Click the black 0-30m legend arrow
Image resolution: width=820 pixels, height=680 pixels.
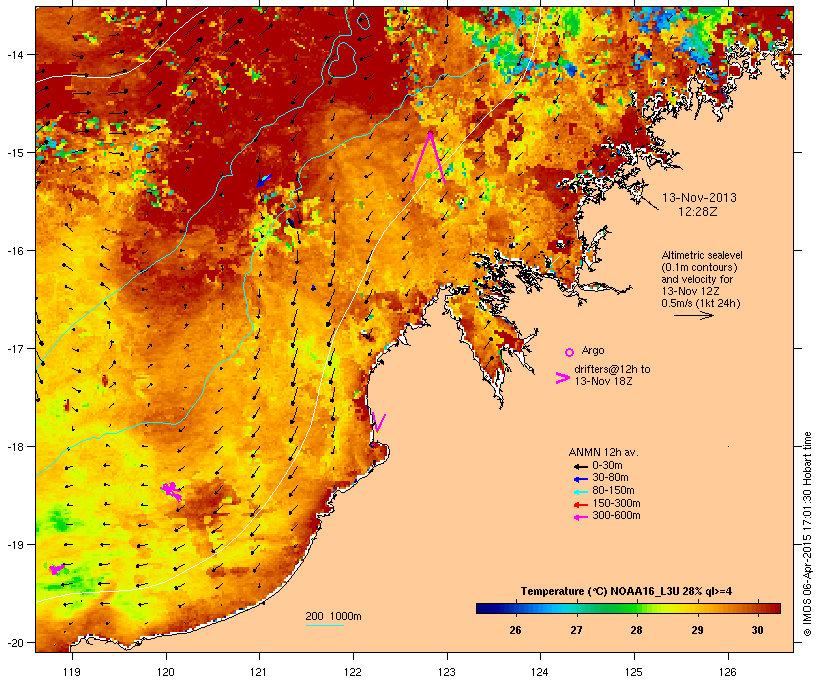580,466
